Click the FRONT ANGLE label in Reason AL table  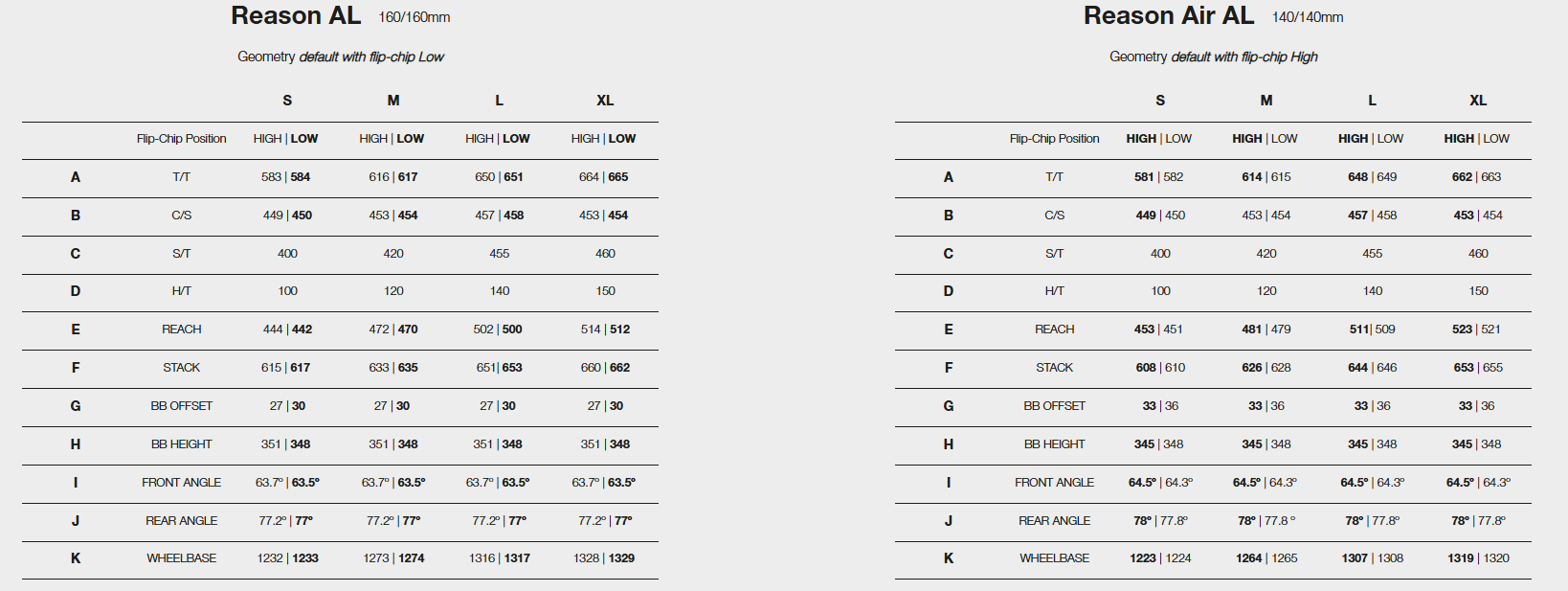[181, 483]
